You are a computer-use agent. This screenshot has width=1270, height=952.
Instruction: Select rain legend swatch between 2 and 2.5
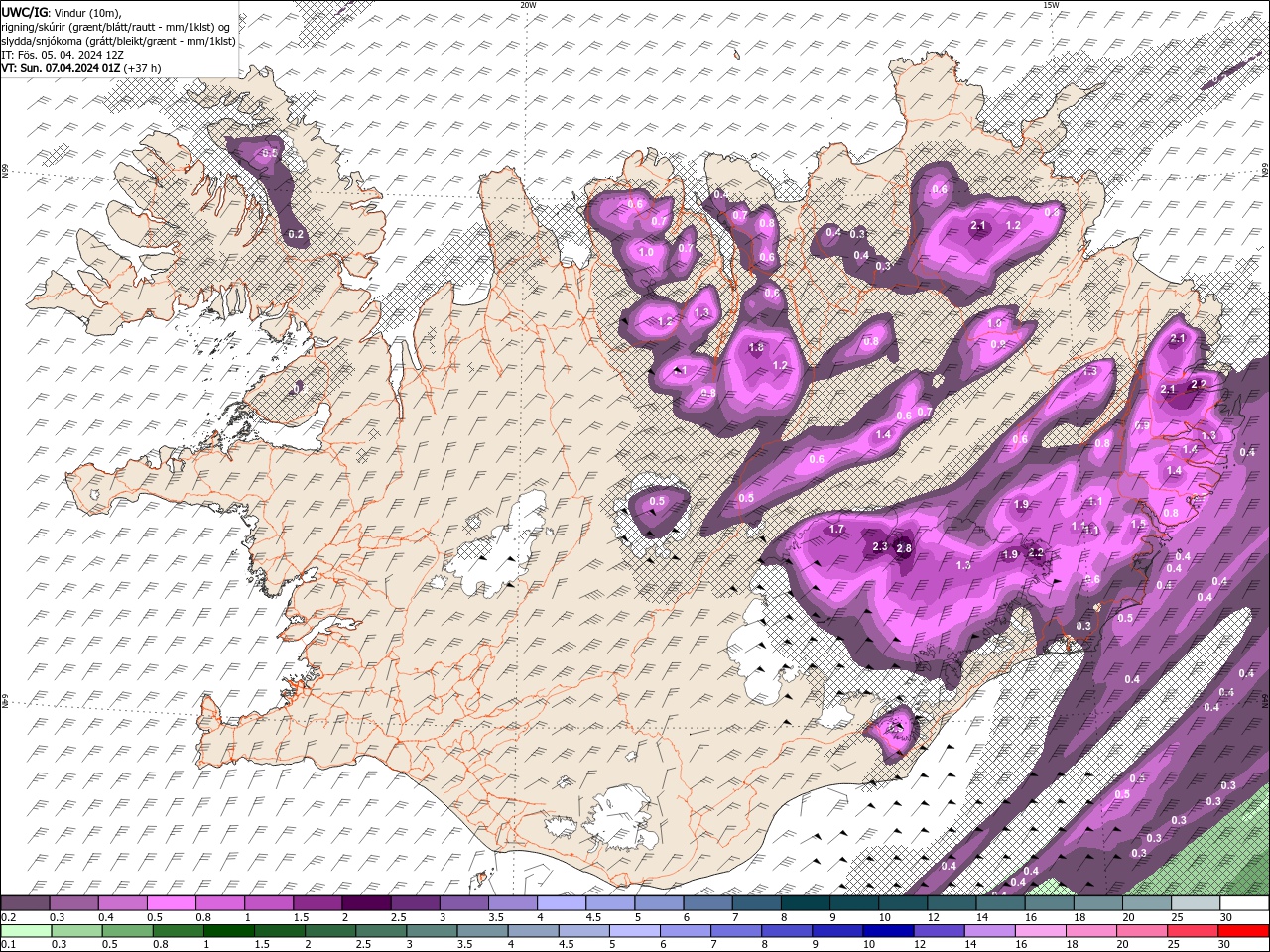[x=330, y=931]
